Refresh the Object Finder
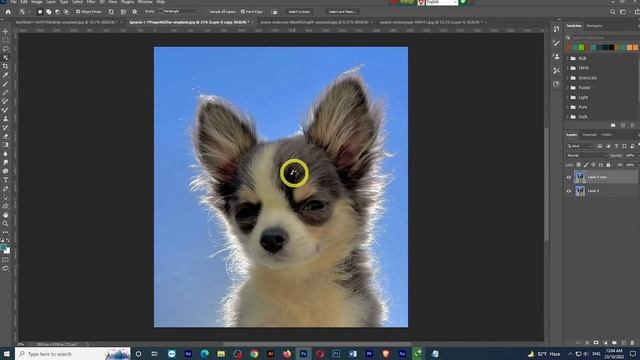The height and width of the screenshot is (360, 640). tap(111, 12)
